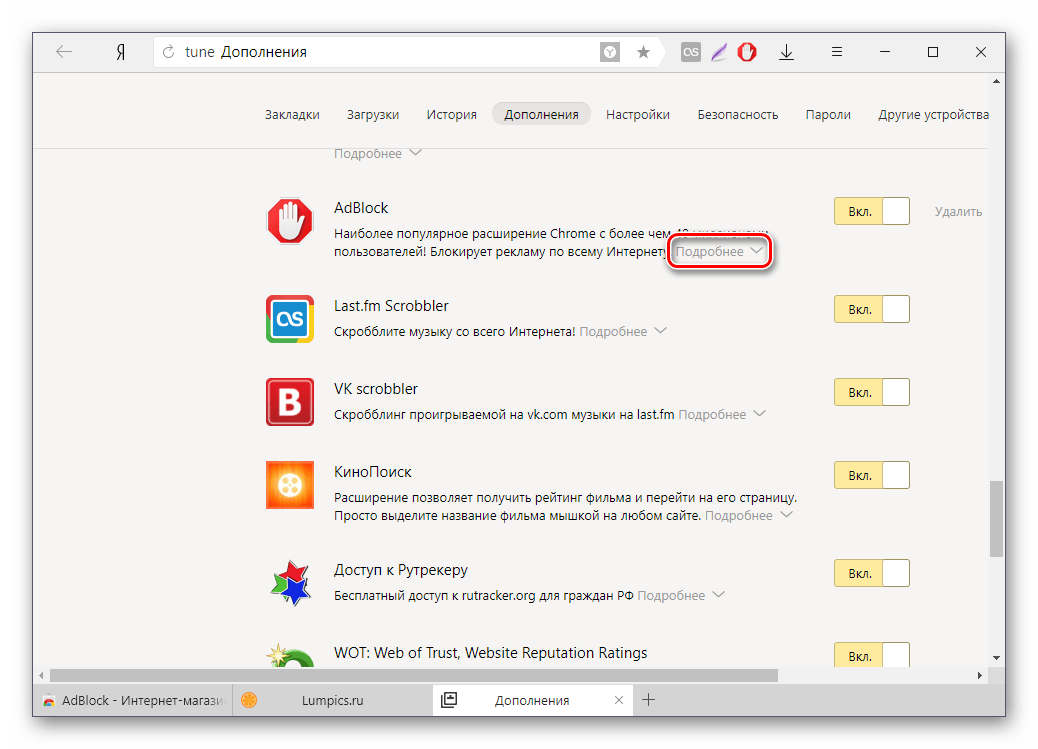This screenshot has height=749, width=1038.
Task: Turn off Last.fm Scrobbler toggle
Action: (x=871, y=309)
